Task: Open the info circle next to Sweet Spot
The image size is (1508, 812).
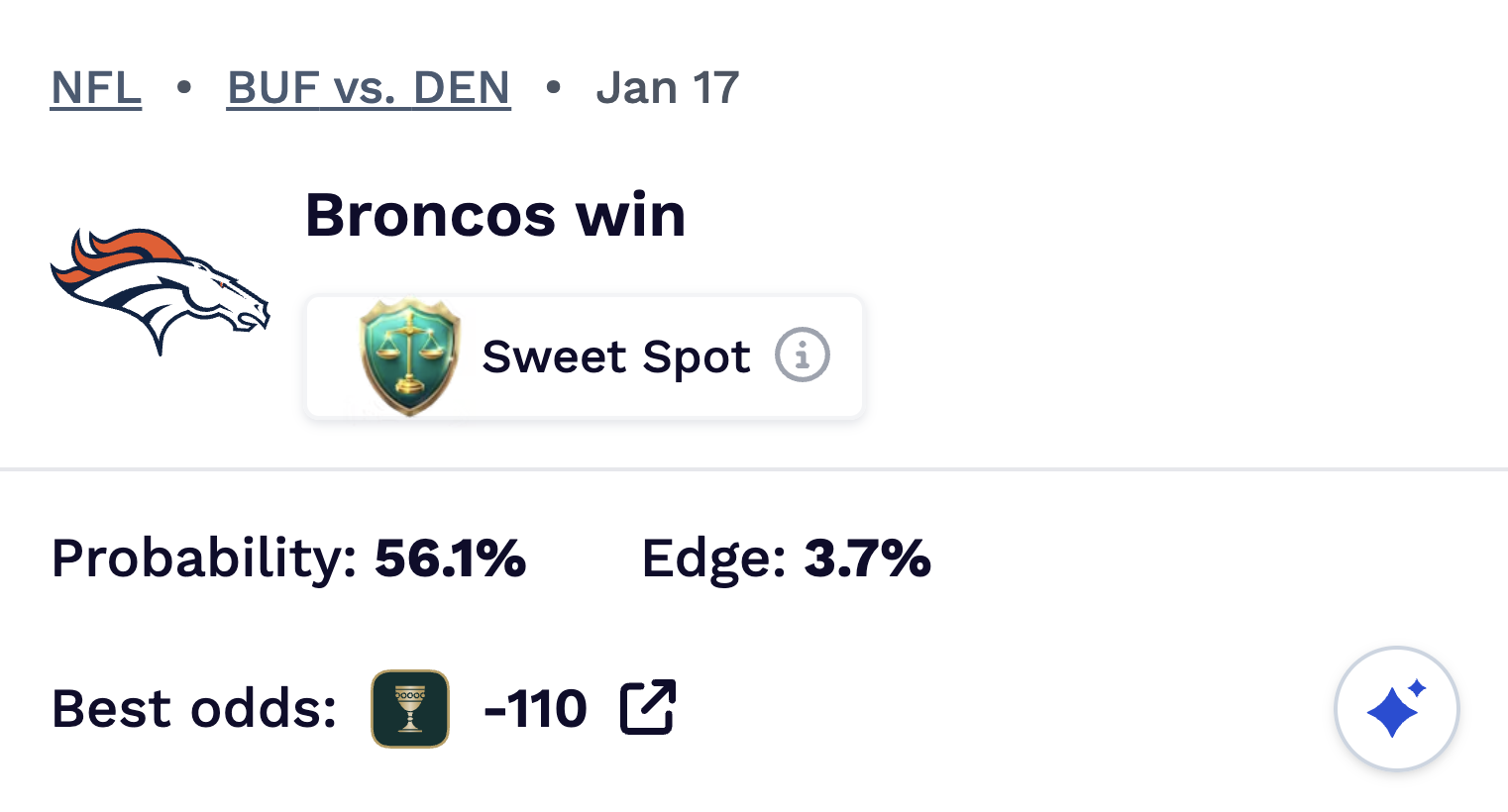Action: [802, 355]
